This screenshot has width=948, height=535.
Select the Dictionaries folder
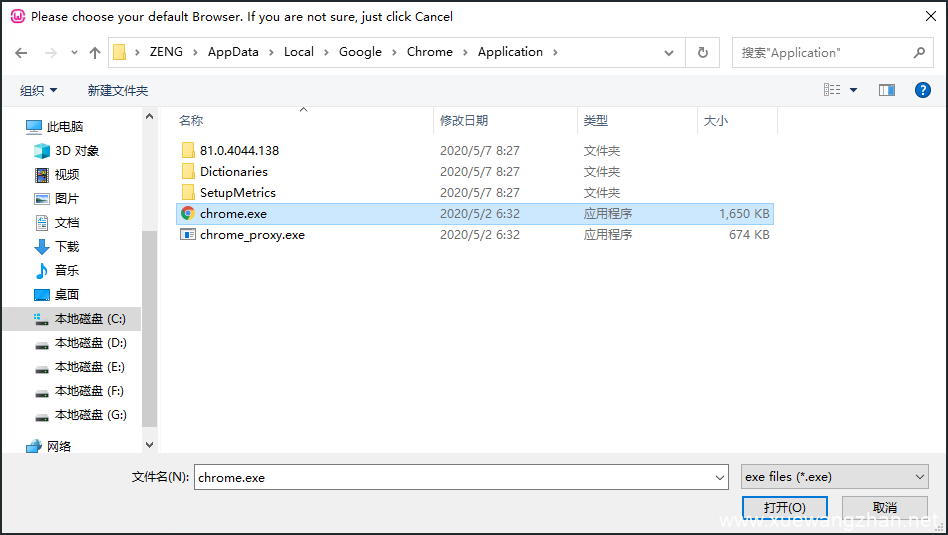tap(233, 172)
